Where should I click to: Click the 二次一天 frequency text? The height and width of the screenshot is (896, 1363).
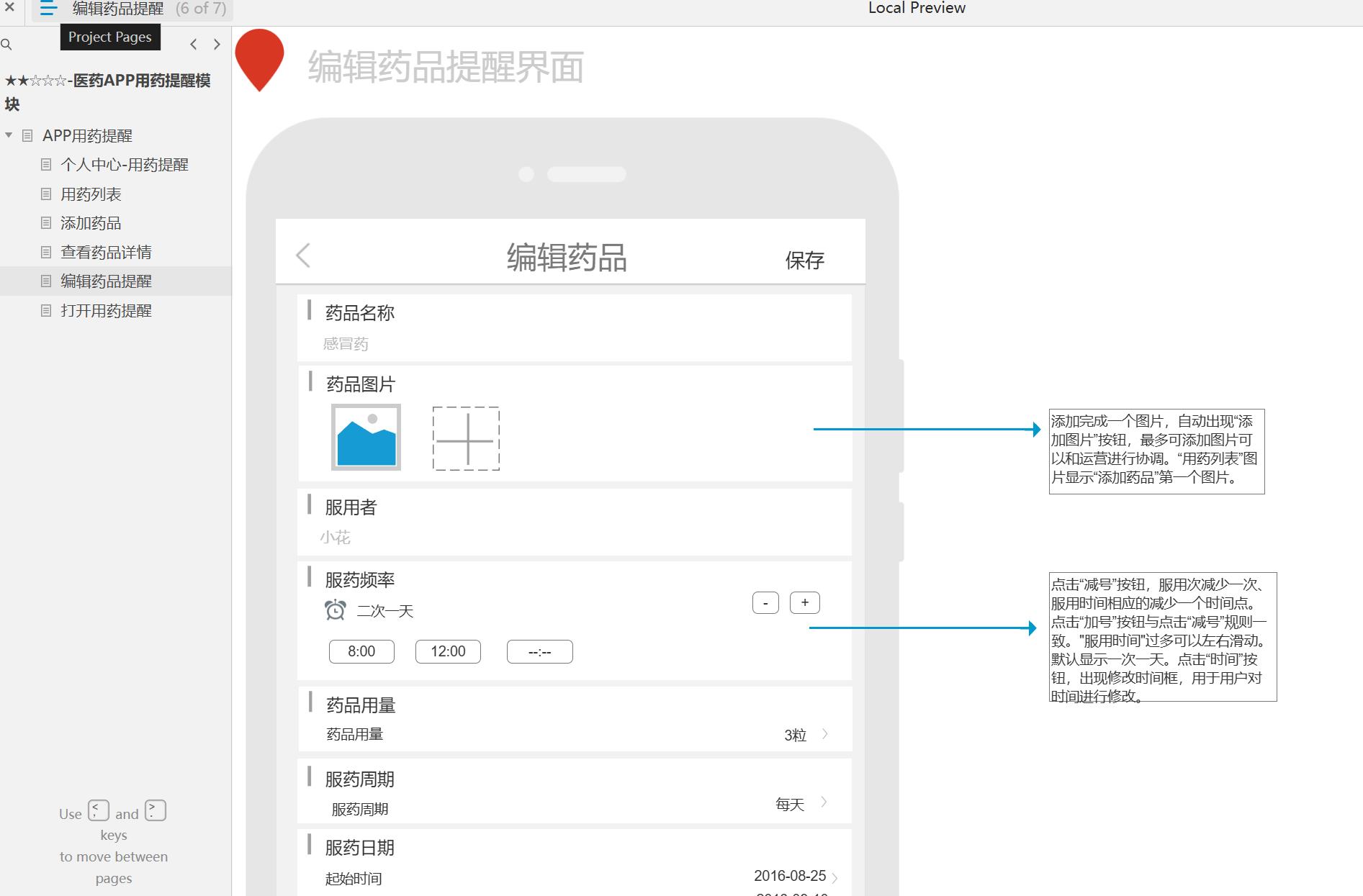point(385,611)
